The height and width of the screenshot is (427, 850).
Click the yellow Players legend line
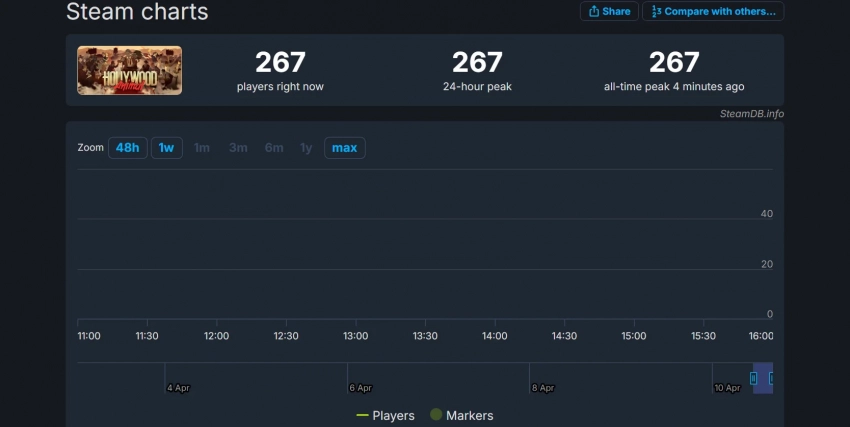coord(362,415)
